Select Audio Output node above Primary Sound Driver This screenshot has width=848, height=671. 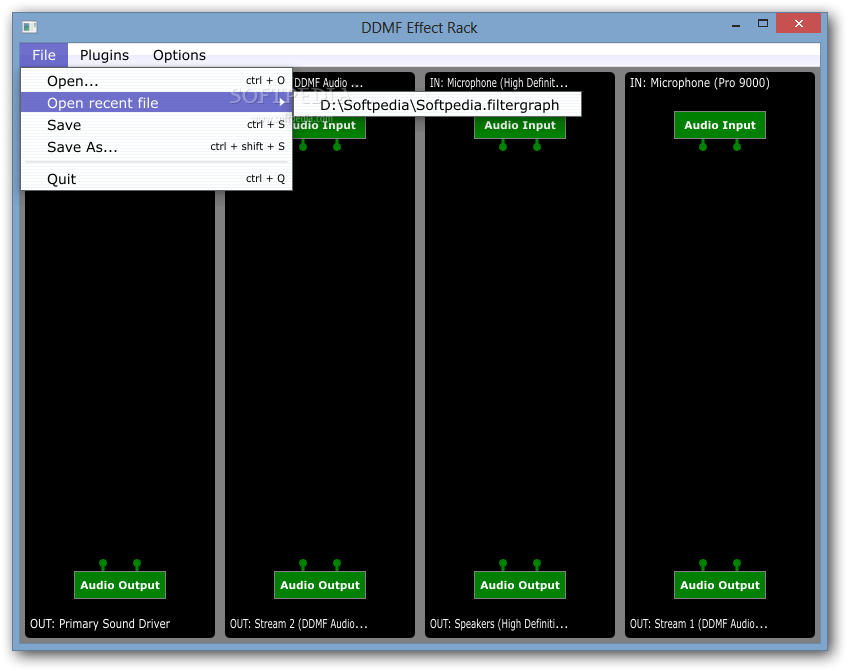click(120, 585)
